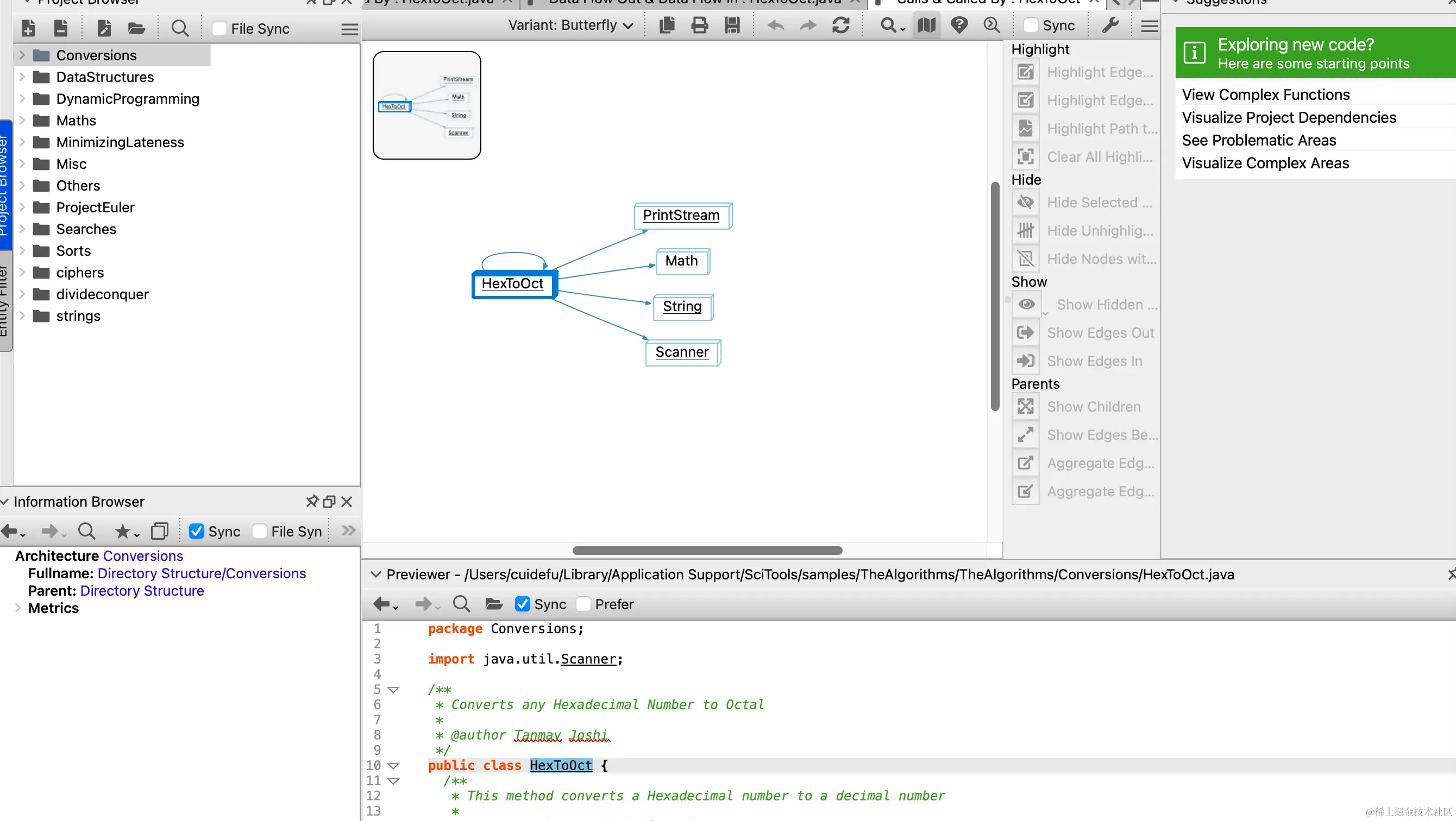Image resolution: width=1456 pixels, height=821 pixels.
Task: Click the open folder icon in Project Browser toolbar
Action: click(136, 28)
